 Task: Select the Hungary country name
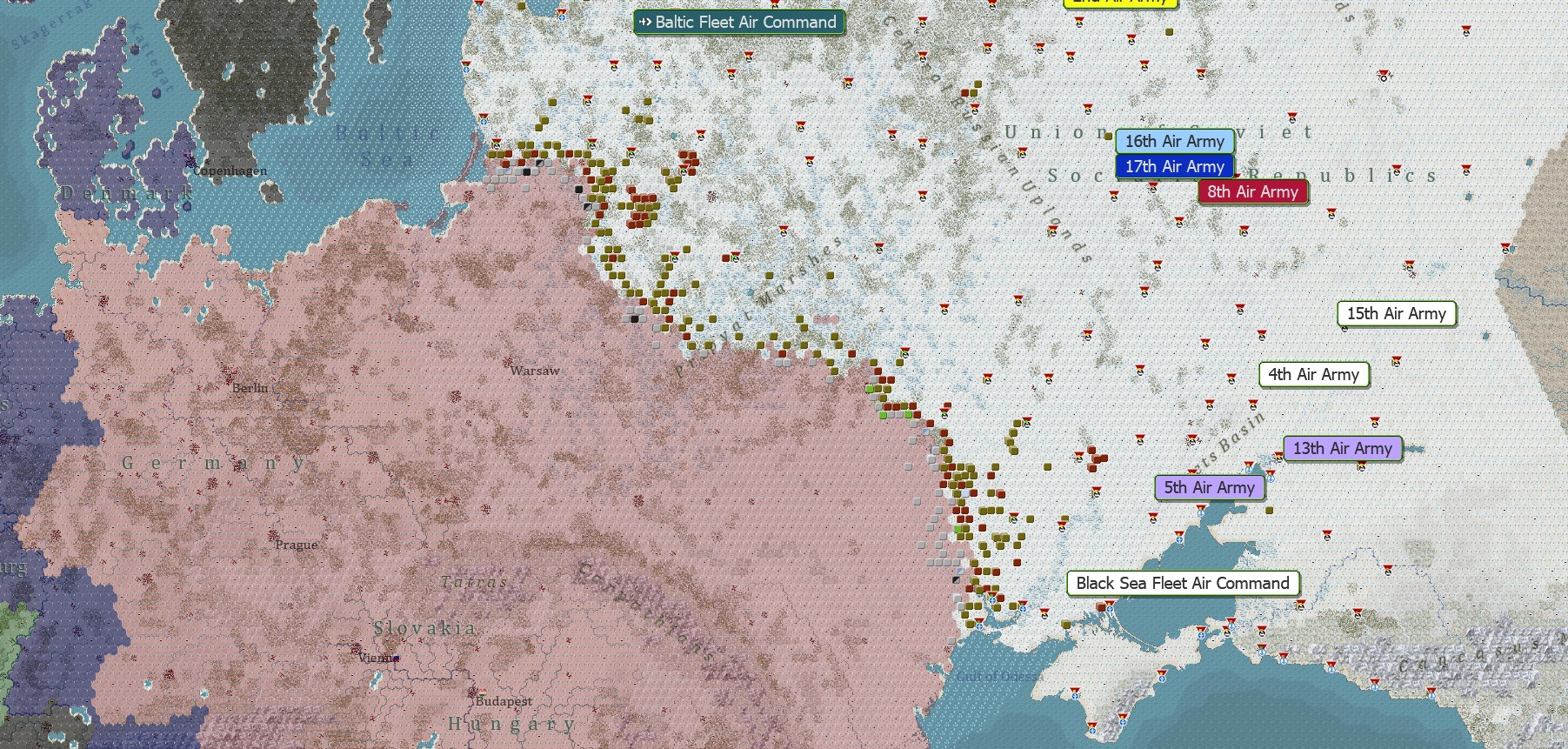click(511, 724)
